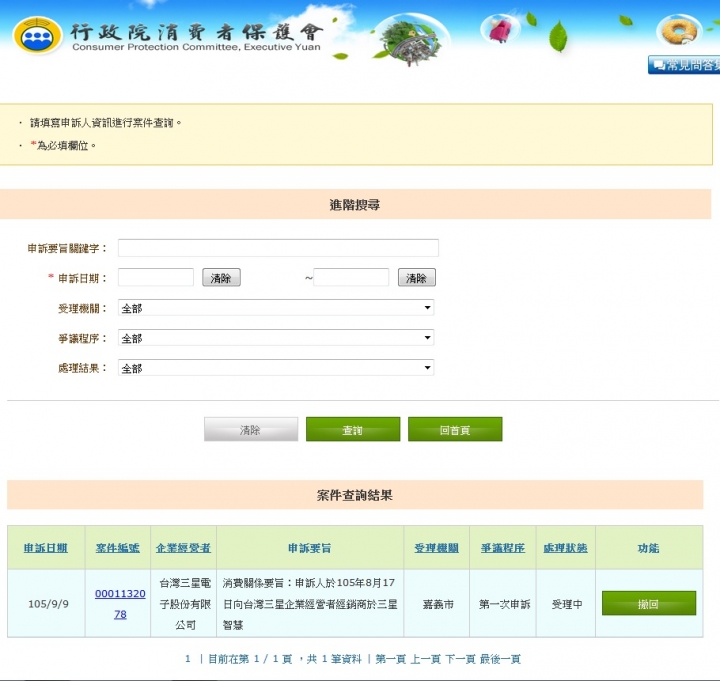The height and width of the screenshot is (681, 720).
Task: Go to 第一頁 in pagination
Action: (x=391, y=659)
